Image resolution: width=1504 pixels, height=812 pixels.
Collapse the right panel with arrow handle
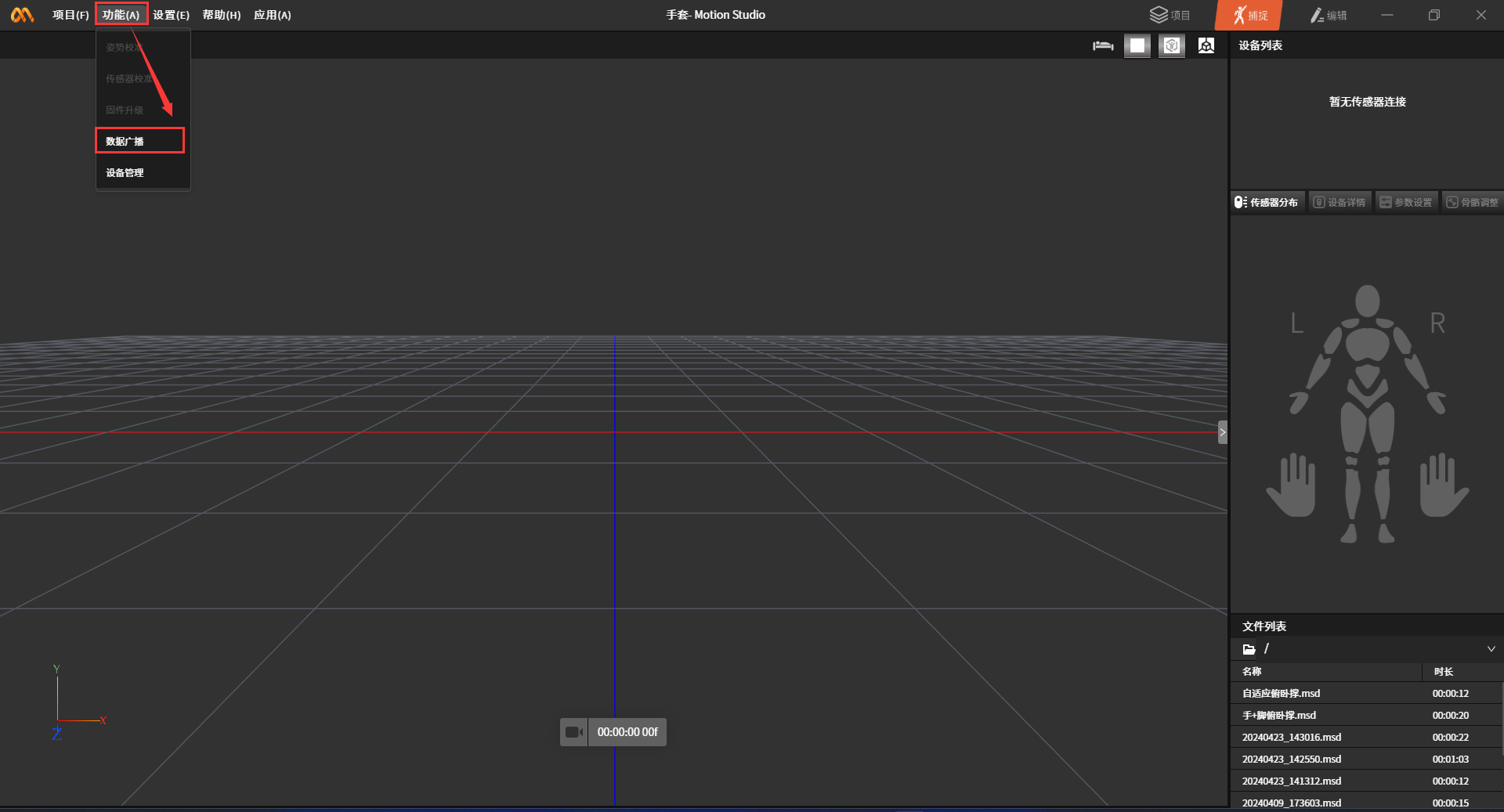point(1222,432)
